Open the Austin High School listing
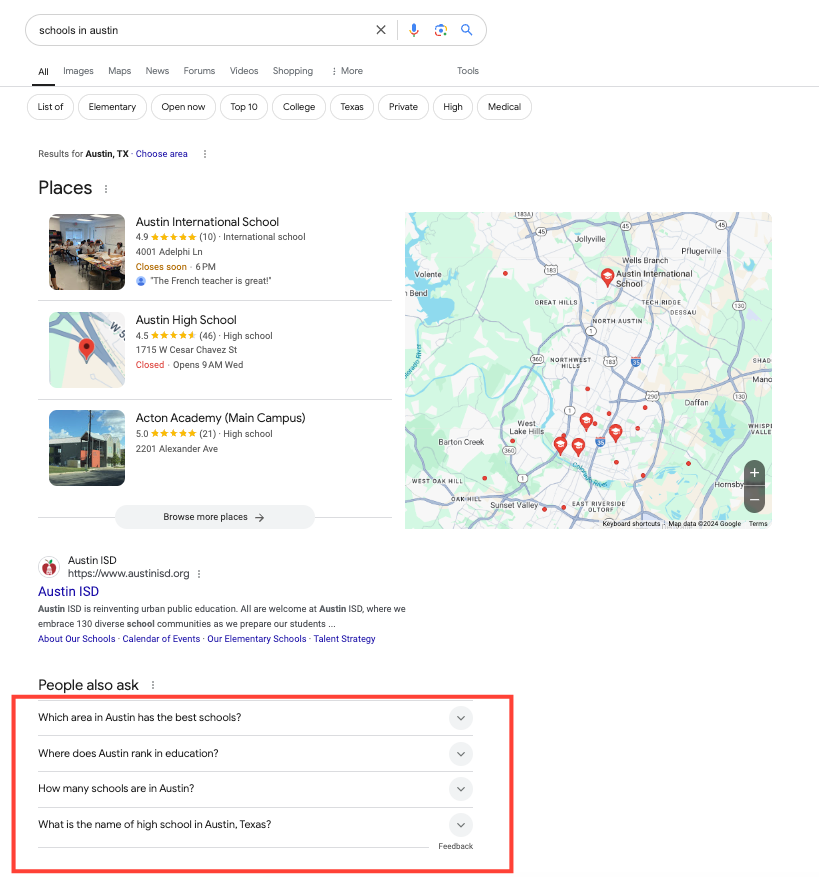Image resolution: width=819 pixels, height=877 pixels. 186,320
